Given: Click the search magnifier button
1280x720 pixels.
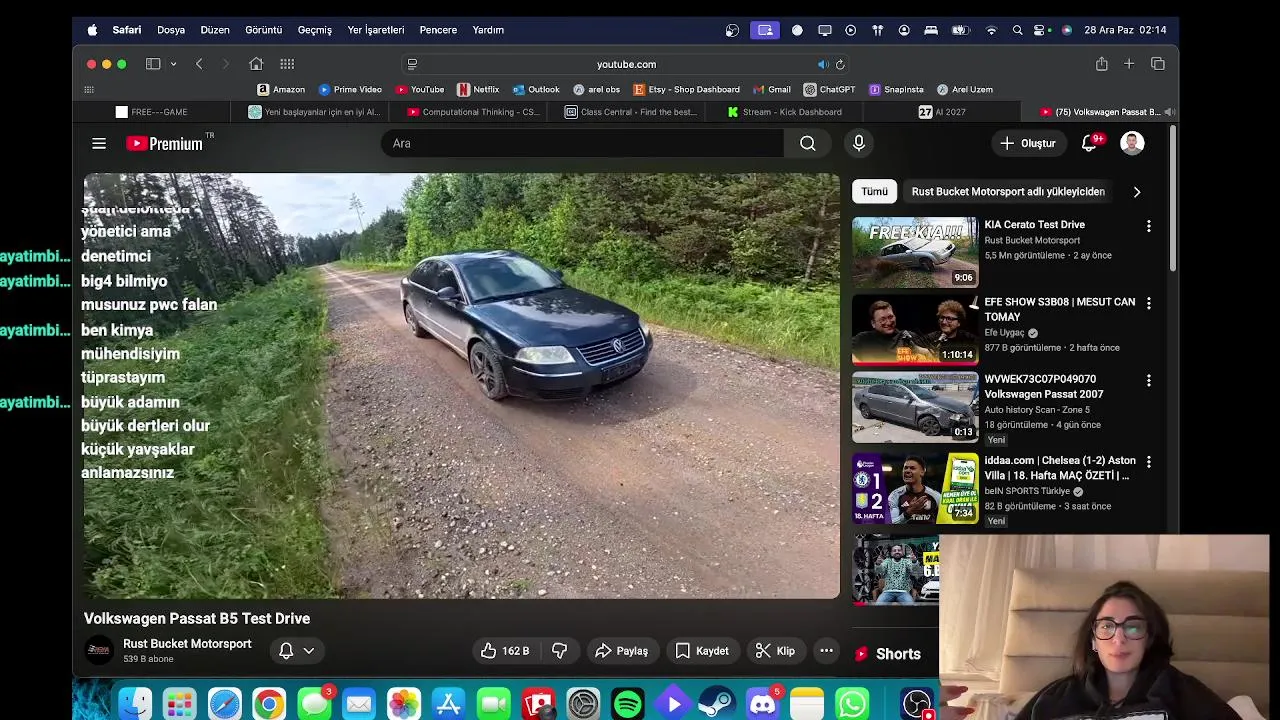Looking at the screenshot, I should pyautogui.click(x=808, y=143).
